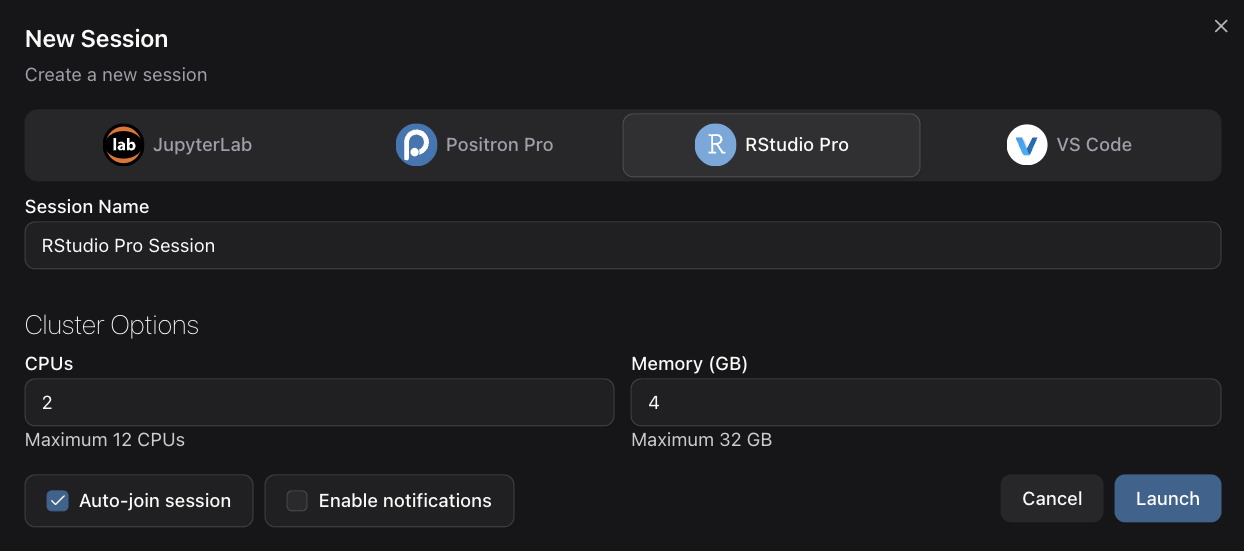Click into the CPUs input field
This screenshot has height=551, width=1244.
(x=319, y=403)
